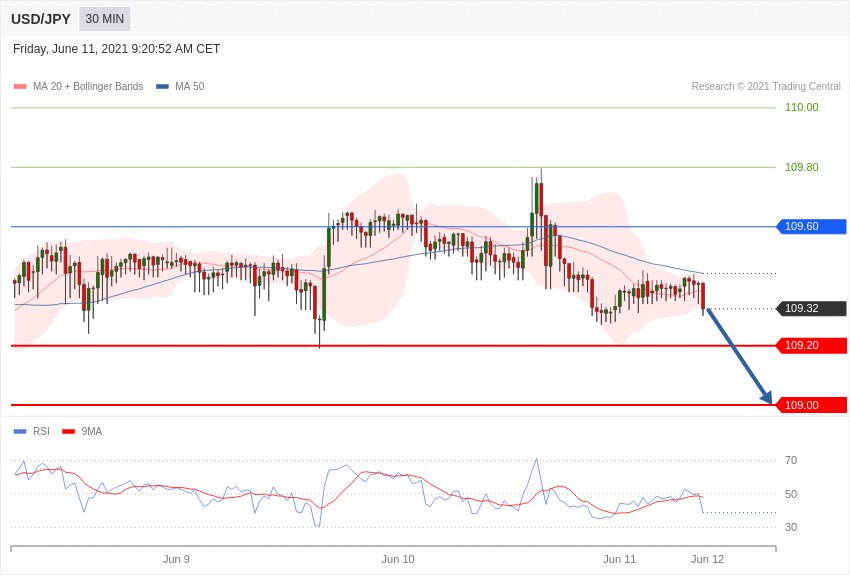This screenshot has height=576, width=850.
Task: Click the Jun 9 date axis label
Action: (176, 559)
